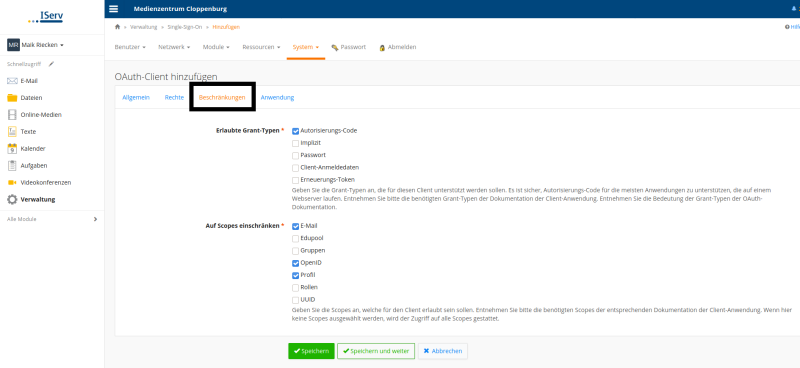Expand Alle Module list
This screenshot has width=800, height=368.
[x=52, y=219]
